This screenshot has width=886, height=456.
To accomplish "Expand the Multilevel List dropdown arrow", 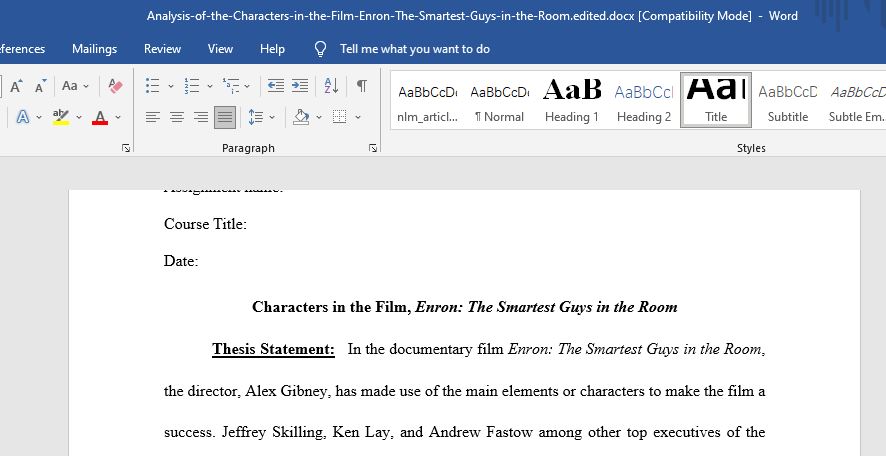I will 247,86.
